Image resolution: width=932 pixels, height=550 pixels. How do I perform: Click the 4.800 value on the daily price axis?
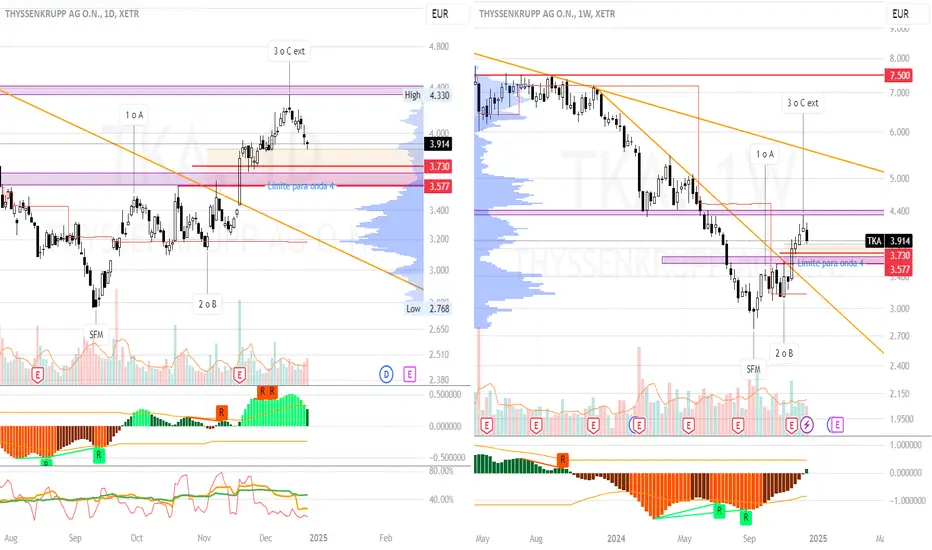(x=439, y=46)
